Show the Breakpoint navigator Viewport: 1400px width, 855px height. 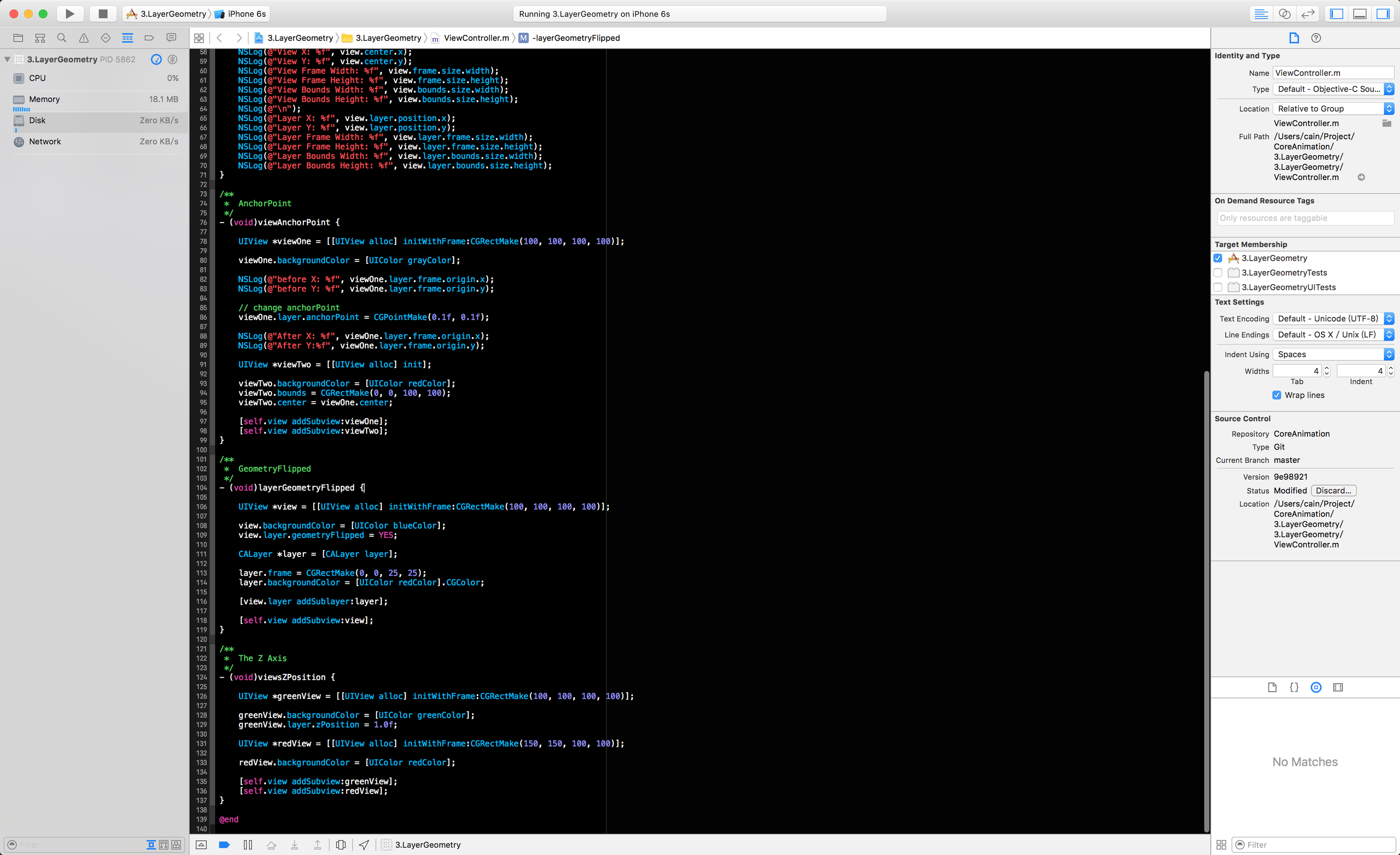[x=150, y=38]
